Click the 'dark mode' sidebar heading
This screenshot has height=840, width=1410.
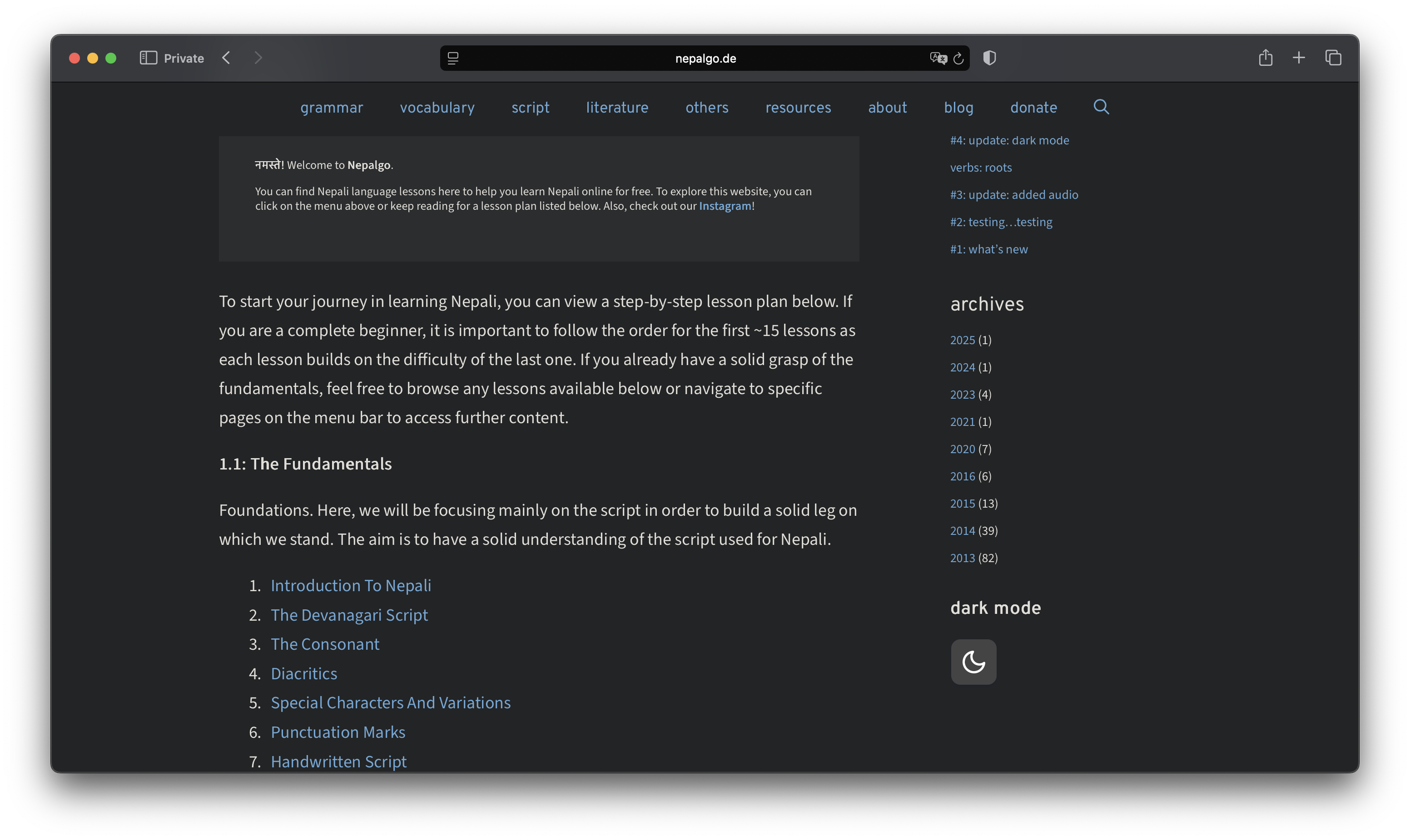[995, 608]
